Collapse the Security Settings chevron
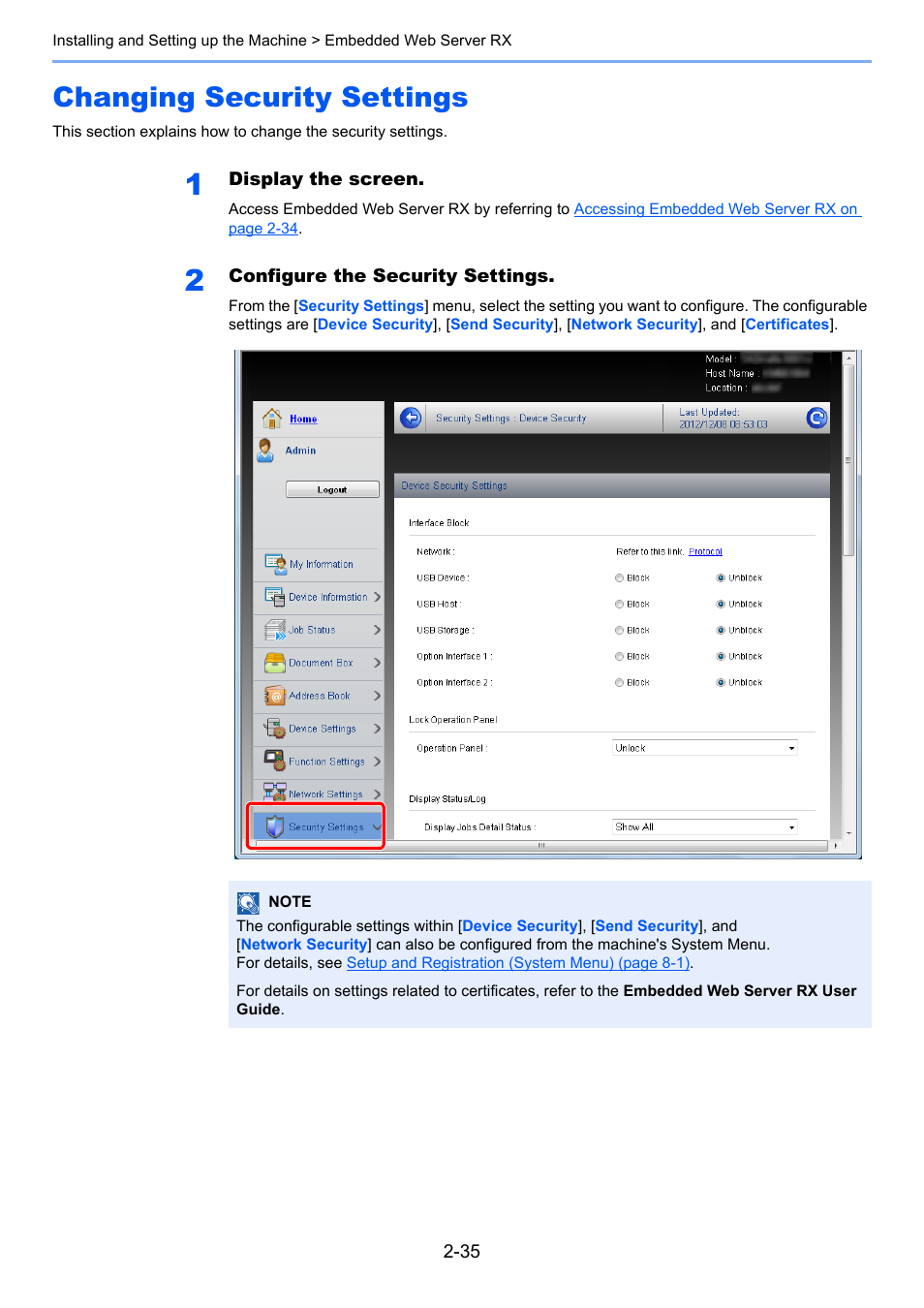Viewport: 924px width, 1308px height. (x=377, y=827)
